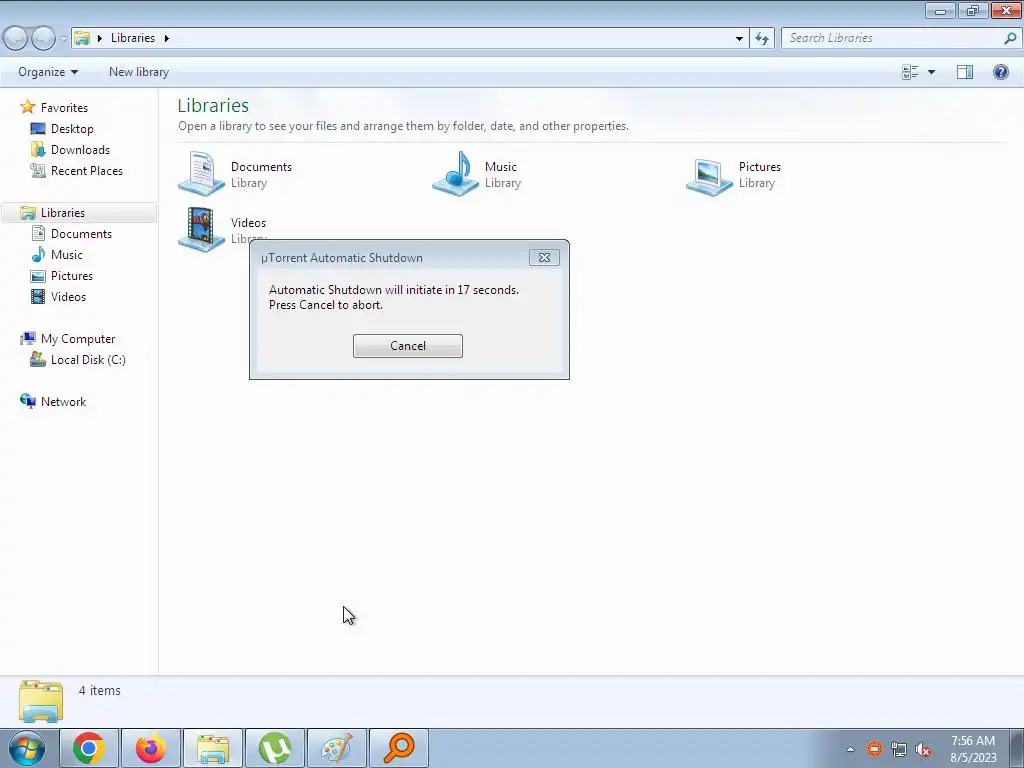Viewport: 1024px width, 768px height.
Task: Show hidden system tray icons
Action: 850,749
